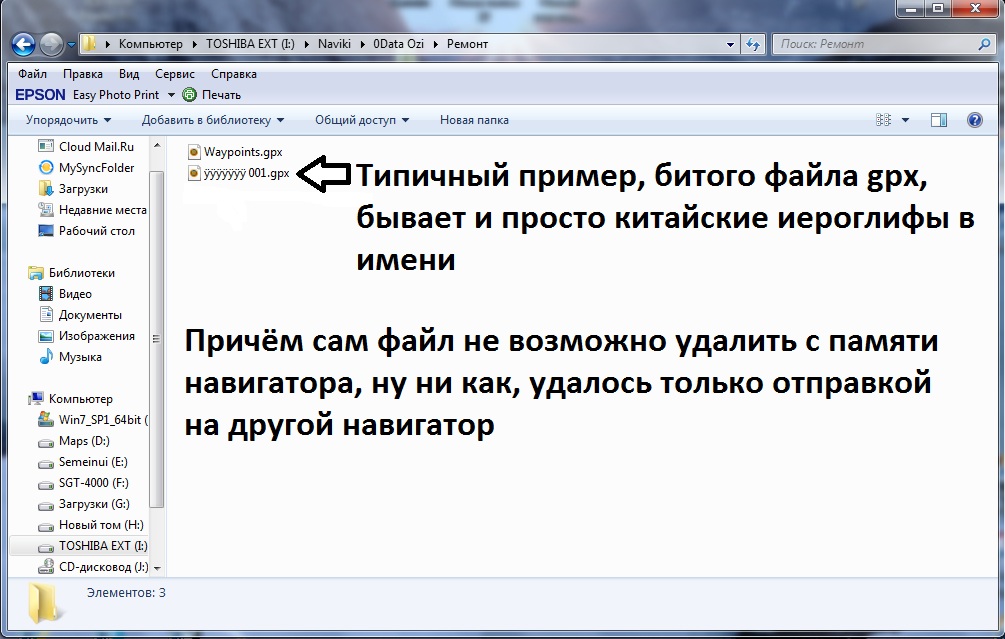The width and height of the screenshot is (1005, 639).
Task: Expand Добавить в библиотеку dropdown
Action: pos(212,120)
